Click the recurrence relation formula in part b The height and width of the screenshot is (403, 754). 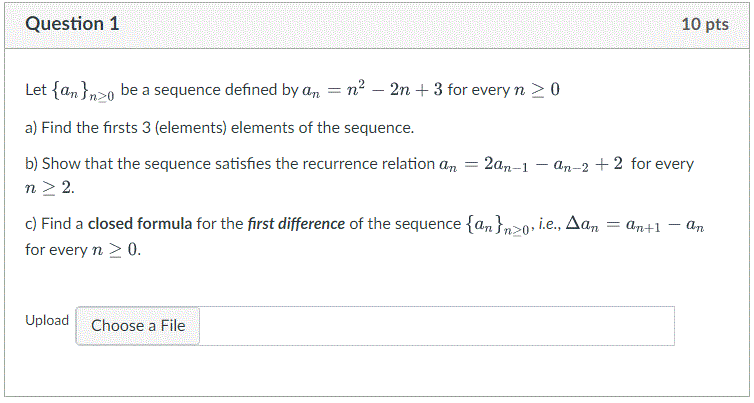pos(531,164)
